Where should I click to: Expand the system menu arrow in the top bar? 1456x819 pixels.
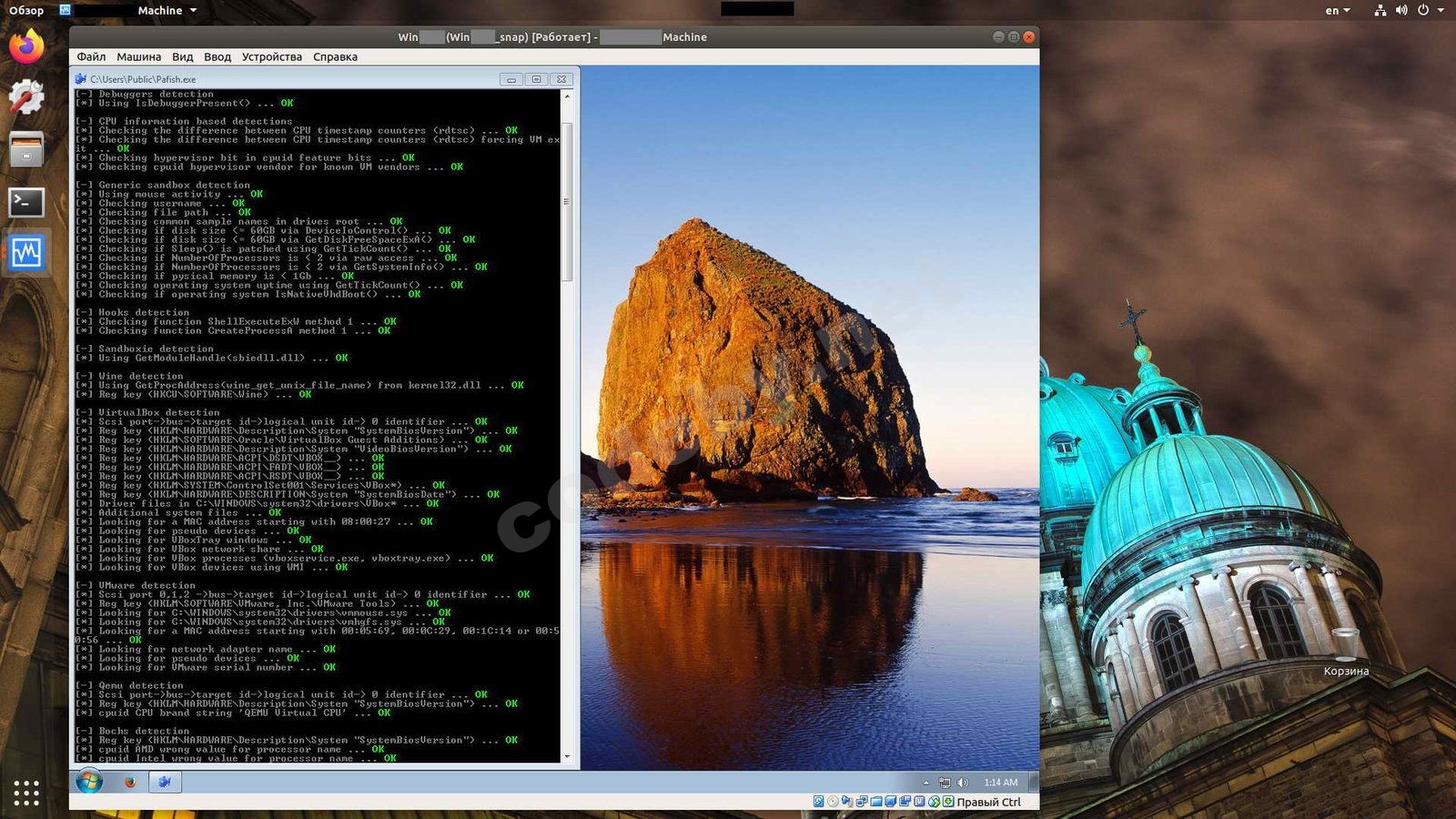tap(1441, 10)
